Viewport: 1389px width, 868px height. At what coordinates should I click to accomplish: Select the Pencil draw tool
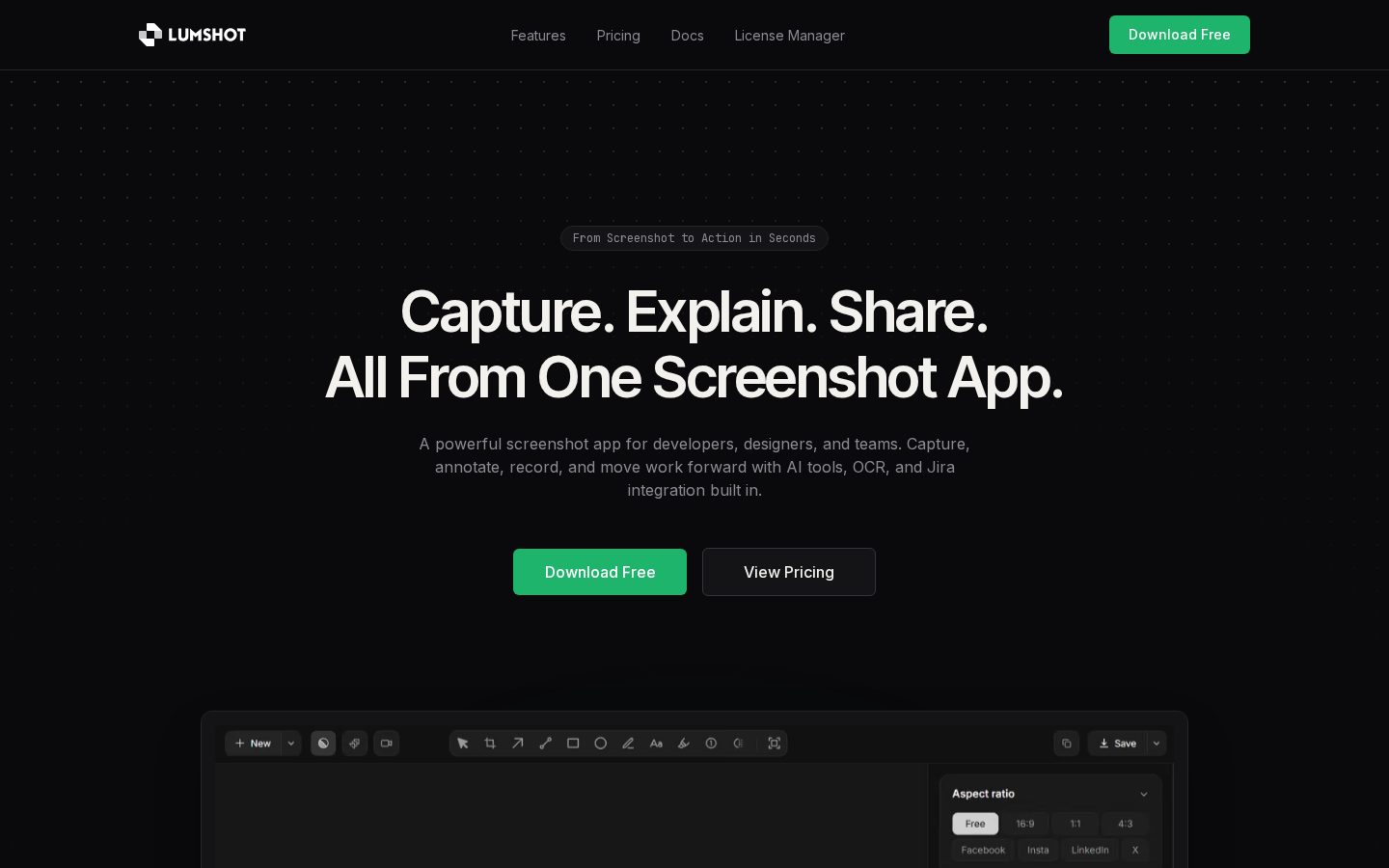click(x=628, y=744)
